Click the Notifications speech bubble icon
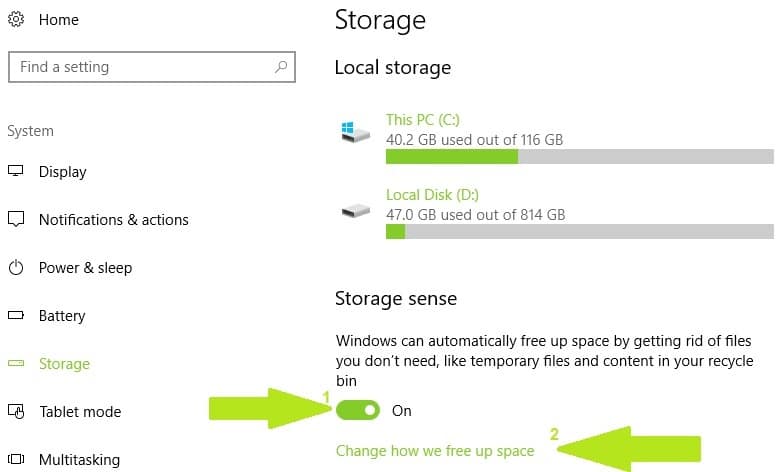 16,219
